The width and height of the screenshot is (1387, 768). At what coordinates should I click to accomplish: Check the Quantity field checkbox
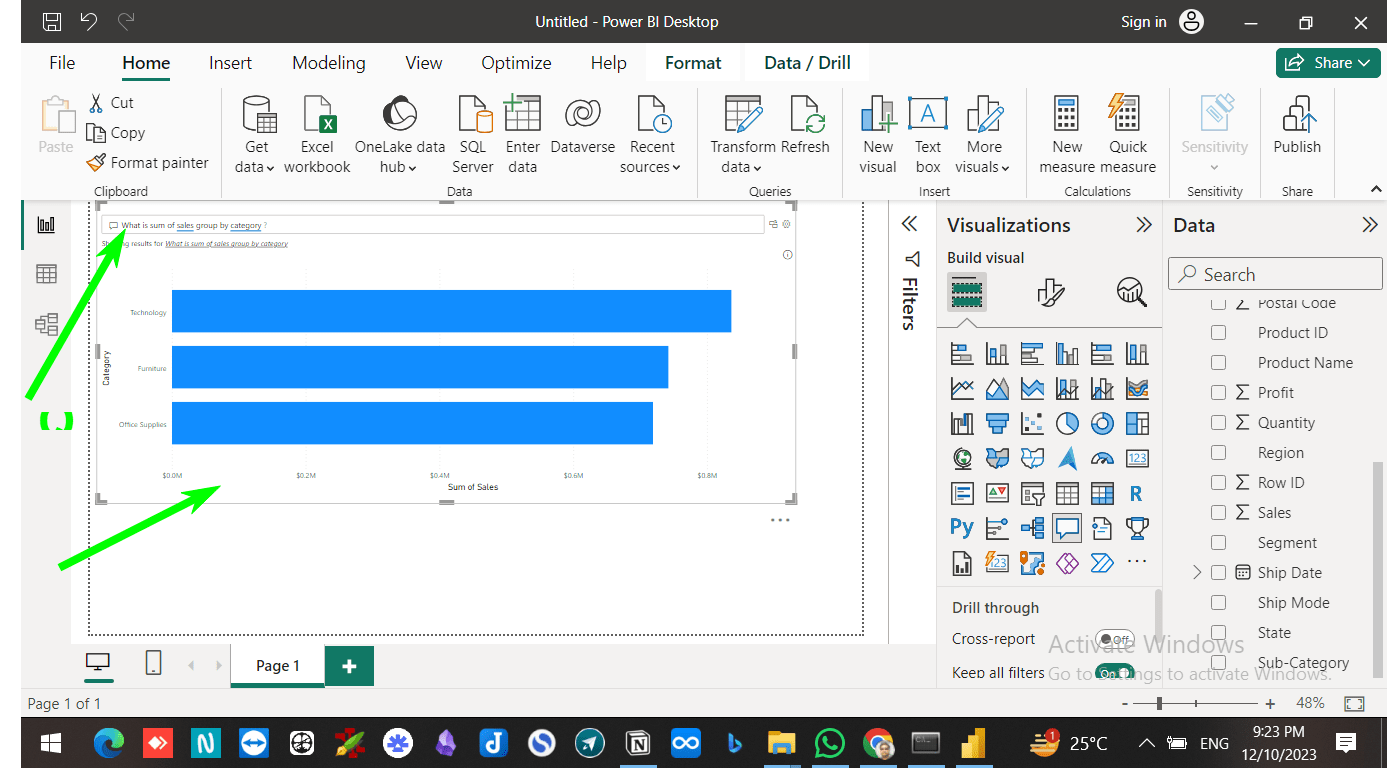[1218, 423]
